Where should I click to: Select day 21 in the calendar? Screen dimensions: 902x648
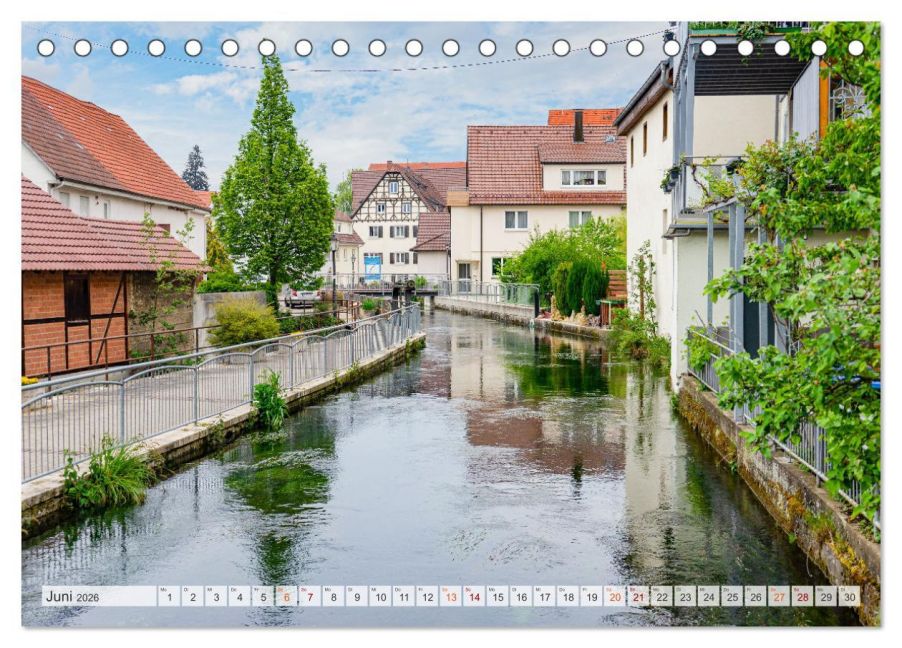[639, 596]
